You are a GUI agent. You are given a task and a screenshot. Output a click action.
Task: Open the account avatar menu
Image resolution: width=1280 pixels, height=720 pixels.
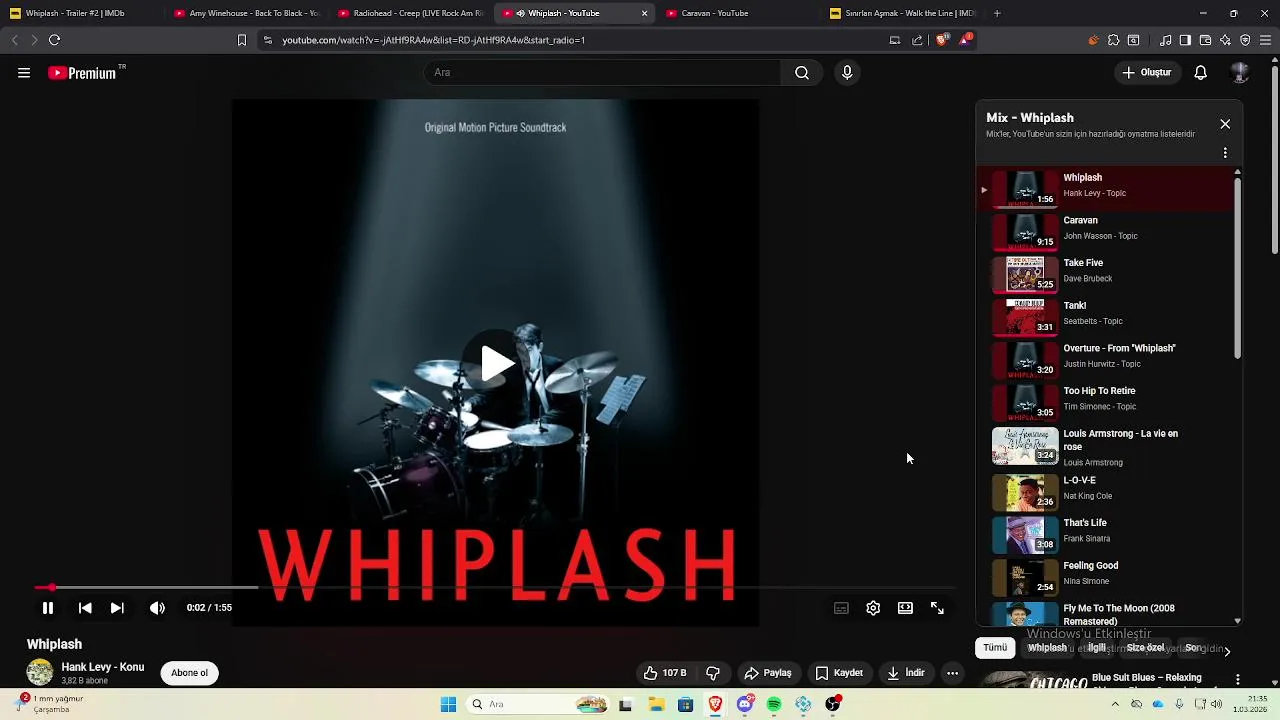(x=1240, y=73)
